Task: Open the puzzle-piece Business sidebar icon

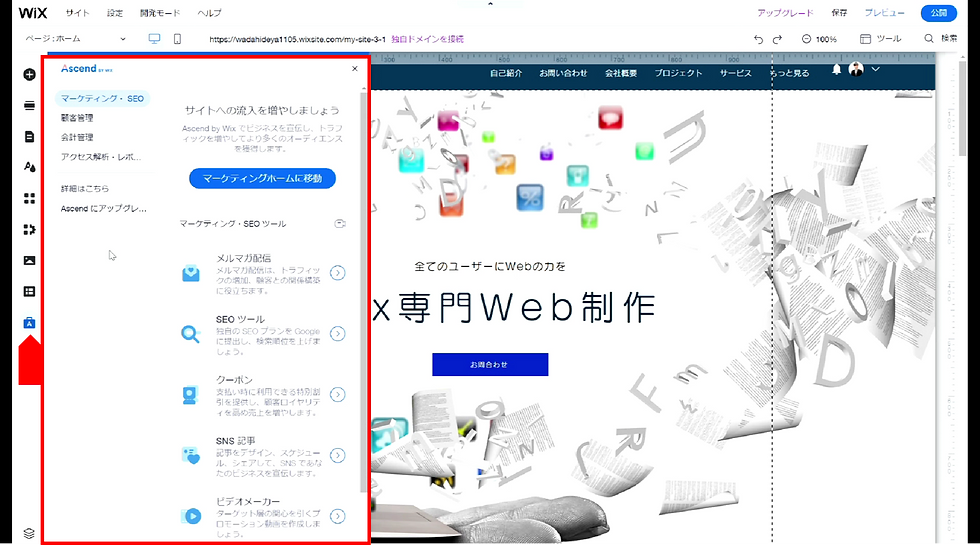Action: (x=29, y=229)
